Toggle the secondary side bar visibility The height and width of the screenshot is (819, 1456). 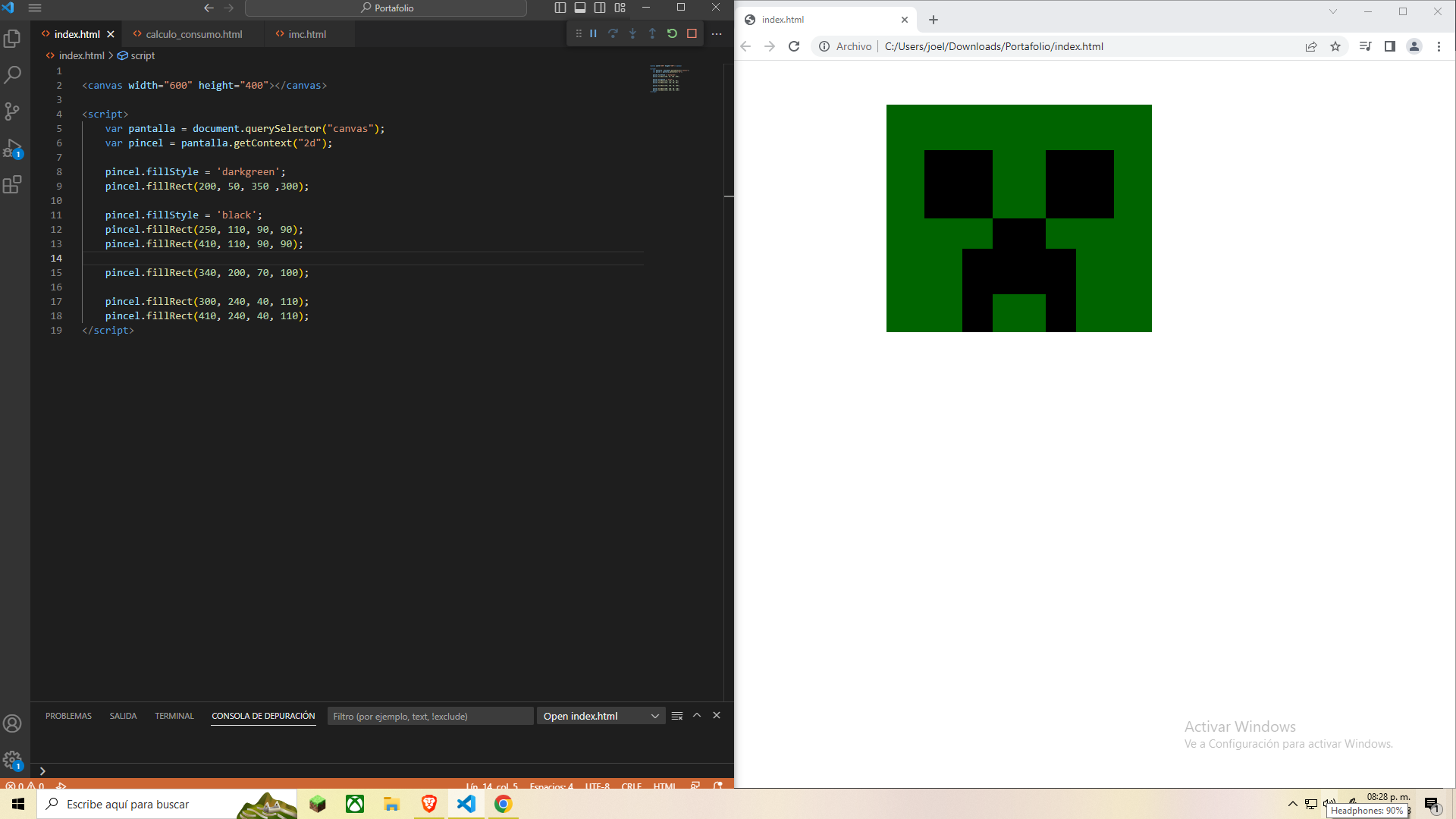pyautogui.click(x=600, y=8)
